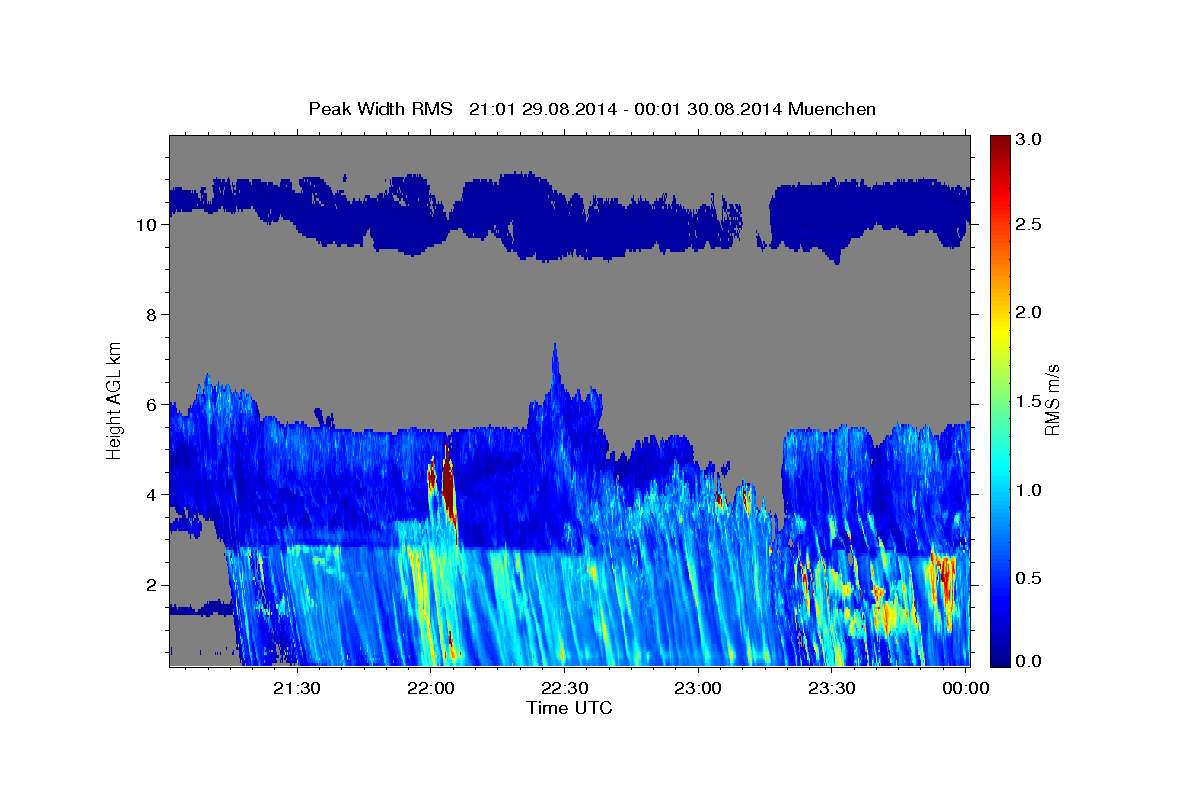Click the height tick label 4
This screenshot has width=1200, height=800.
[149, 495]
